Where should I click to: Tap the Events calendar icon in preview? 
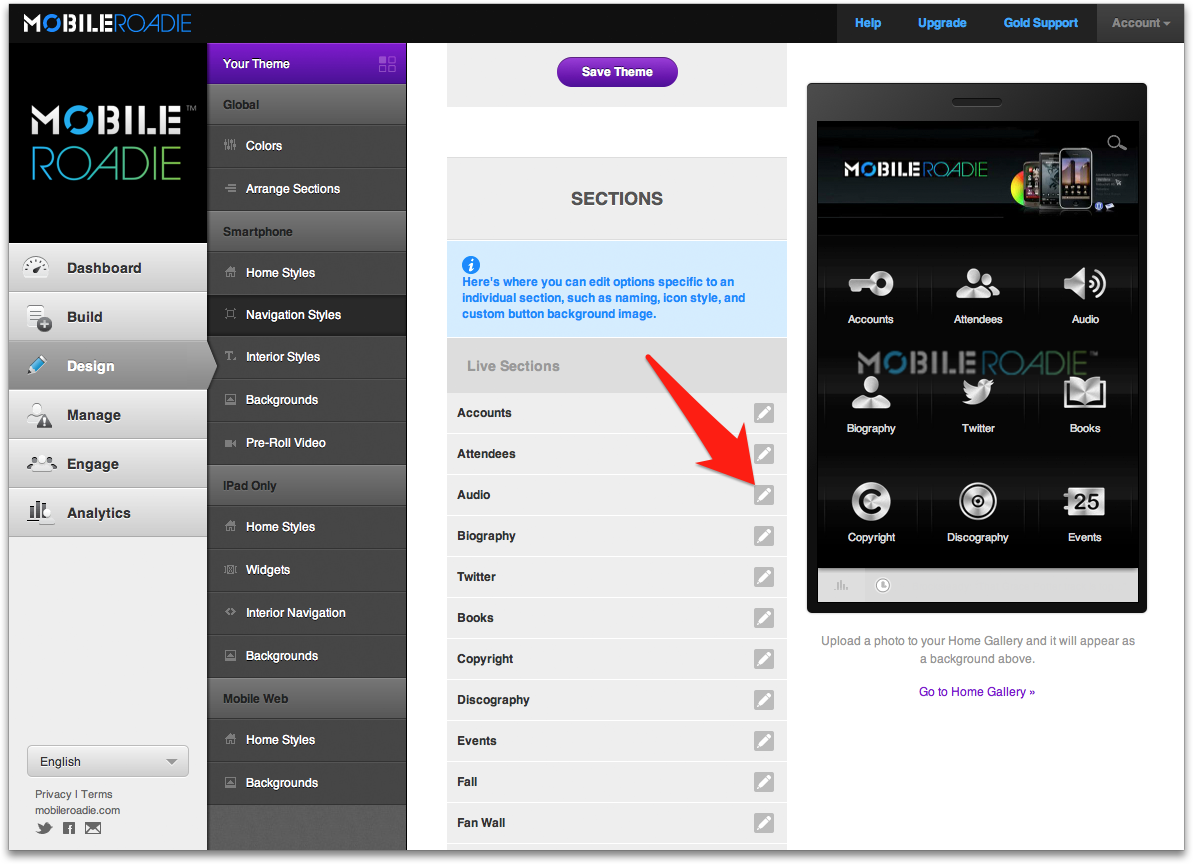(1084, 502)
